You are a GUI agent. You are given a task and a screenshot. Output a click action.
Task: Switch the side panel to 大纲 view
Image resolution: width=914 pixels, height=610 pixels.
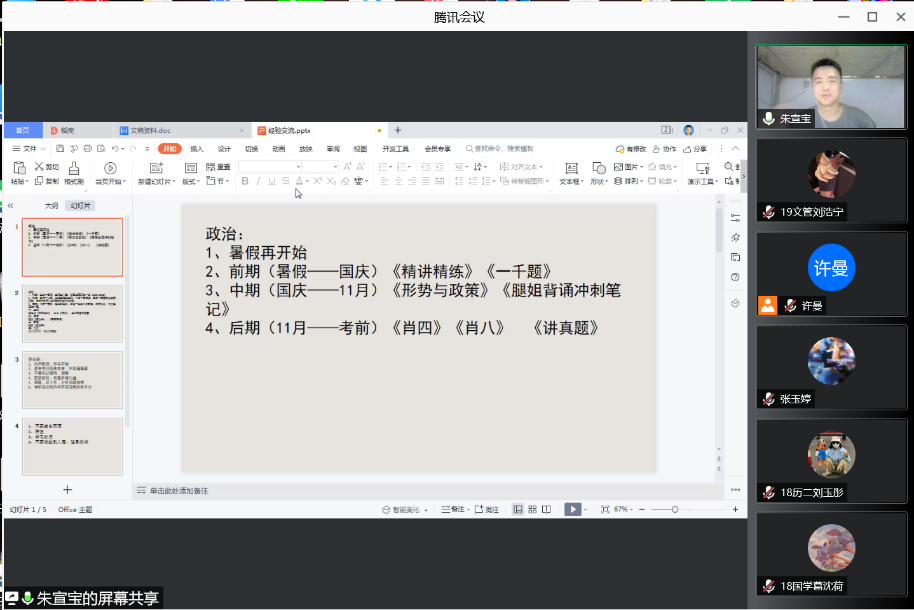click(50, 205)
